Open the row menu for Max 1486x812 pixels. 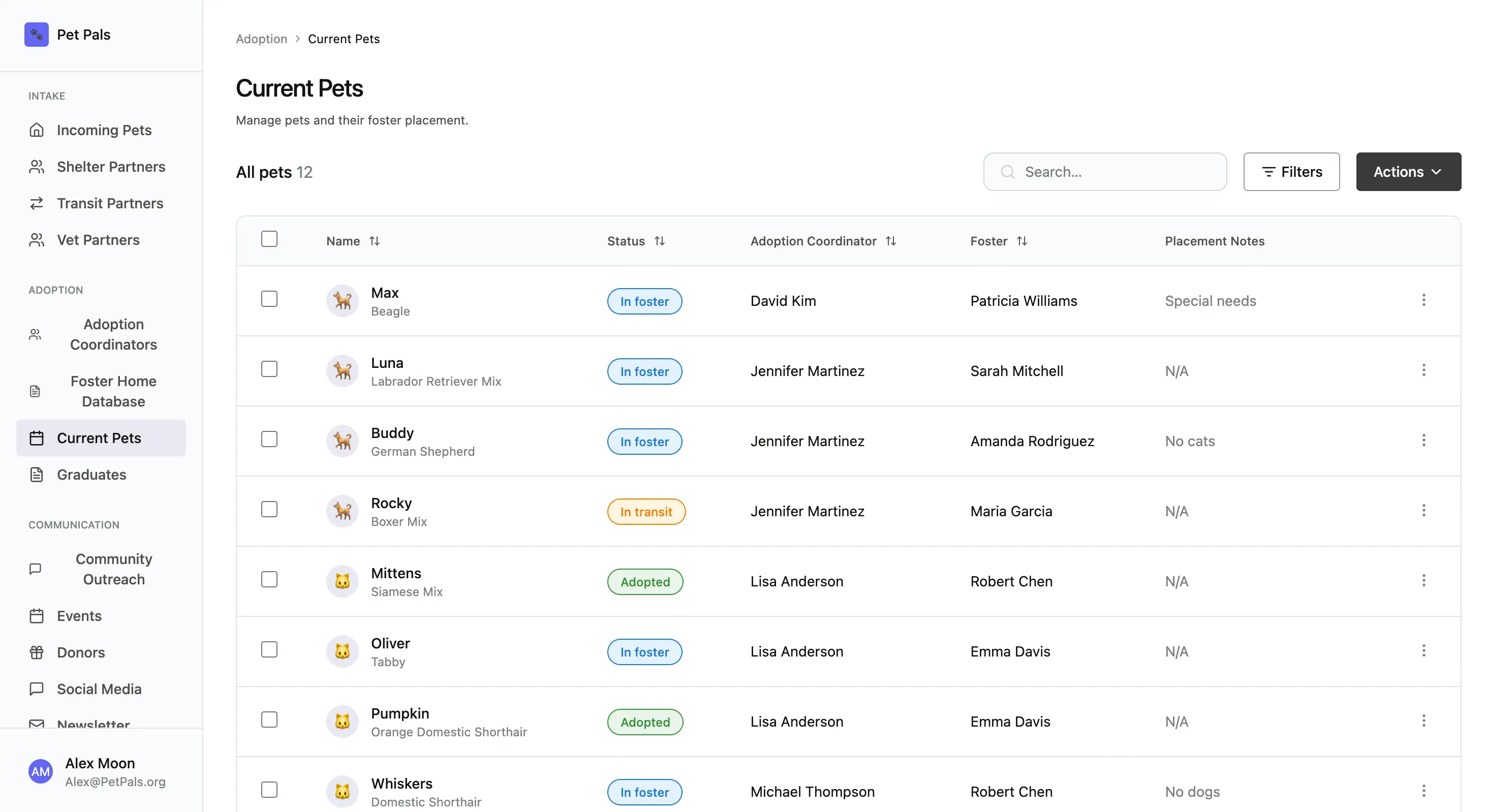click(1423, 300)
